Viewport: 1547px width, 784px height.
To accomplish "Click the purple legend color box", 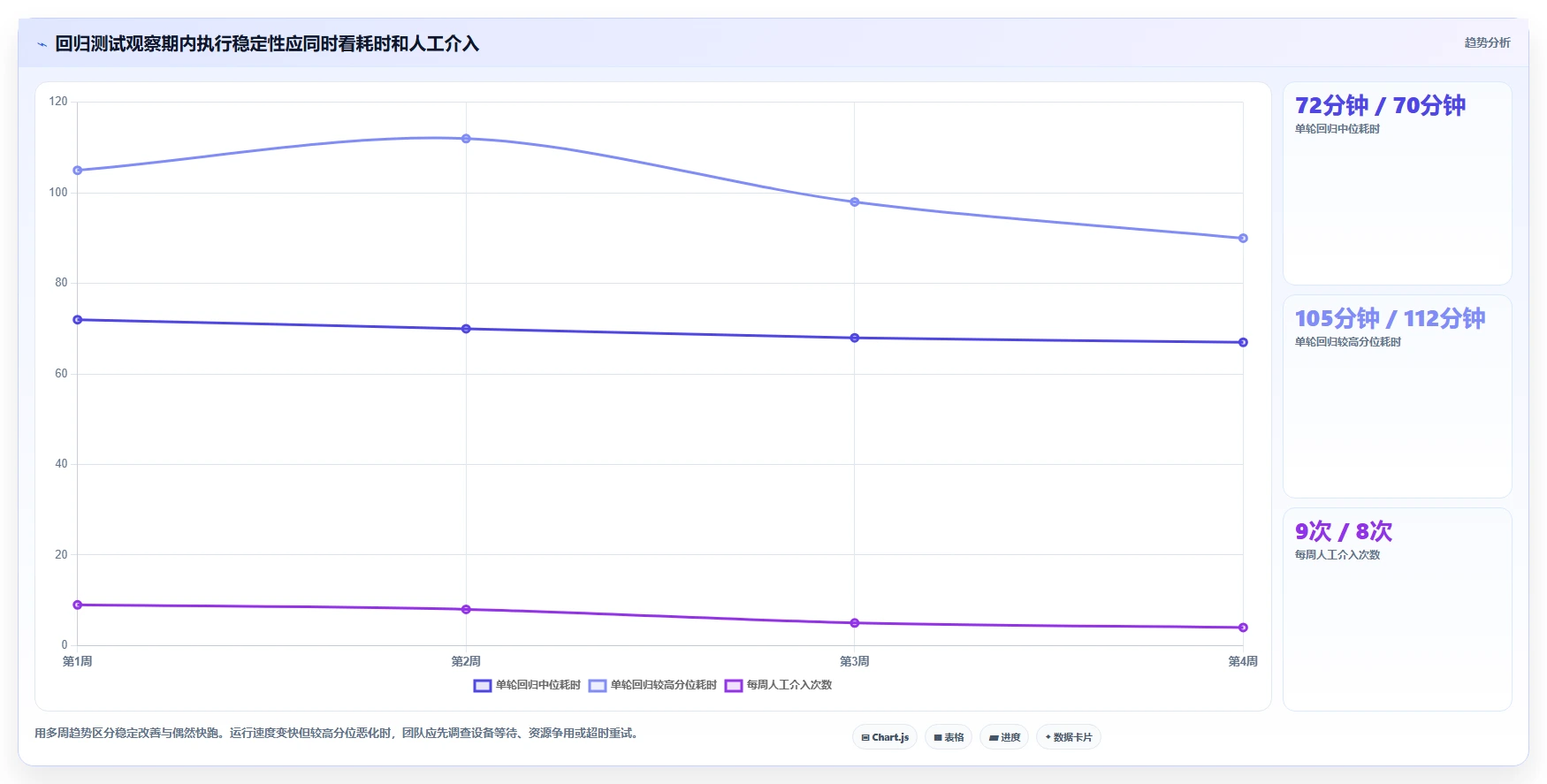I will click(x=734, y=686).
